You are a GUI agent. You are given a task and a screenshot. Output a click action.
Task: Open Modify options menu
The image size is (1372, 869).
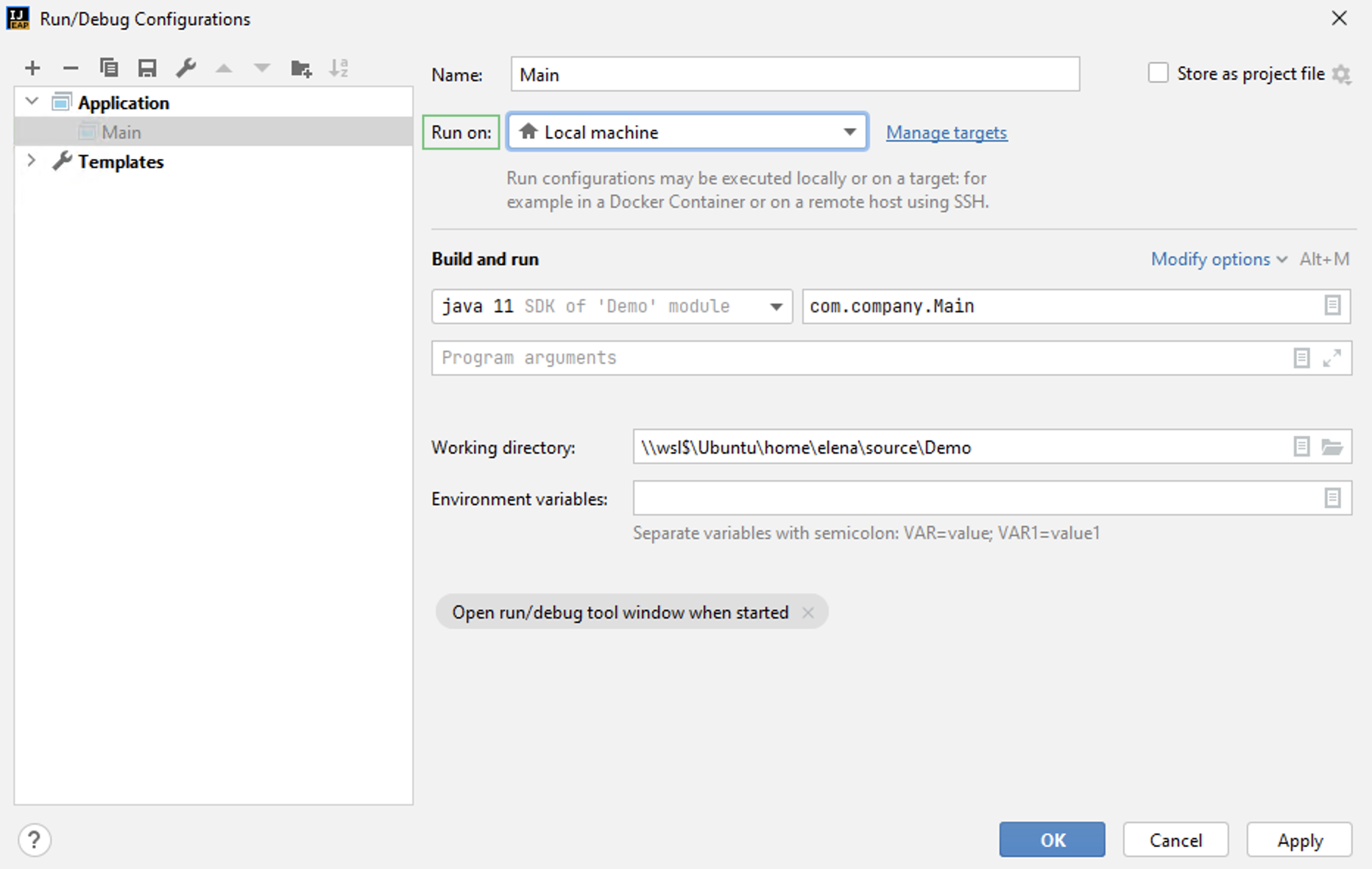[x=1219, y=259]
